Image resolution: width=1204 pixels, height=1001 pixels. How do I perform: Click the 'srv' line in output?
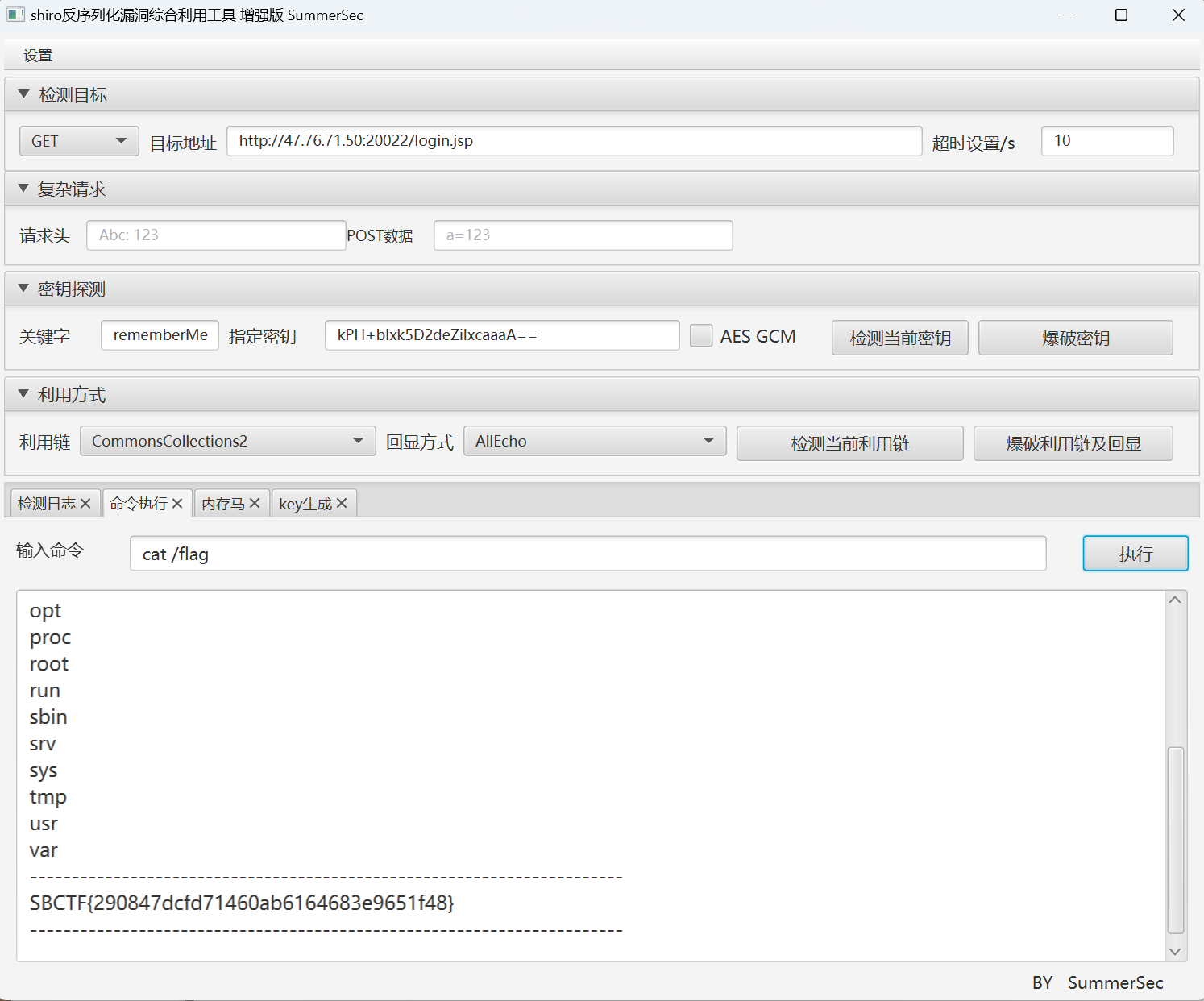(x=43, y=744)
